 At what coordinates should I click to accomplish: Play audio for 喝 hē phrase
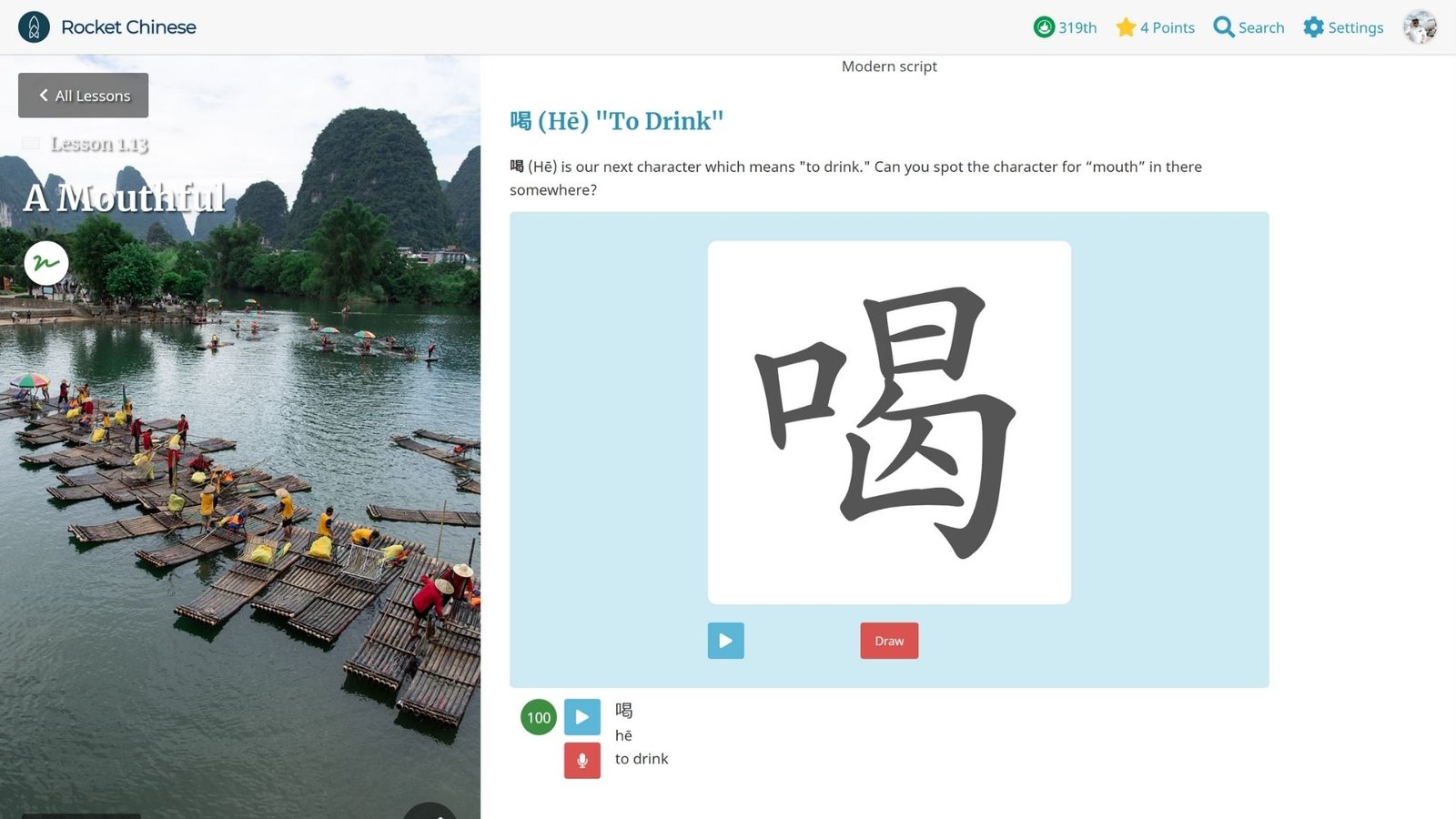[582, 717]
